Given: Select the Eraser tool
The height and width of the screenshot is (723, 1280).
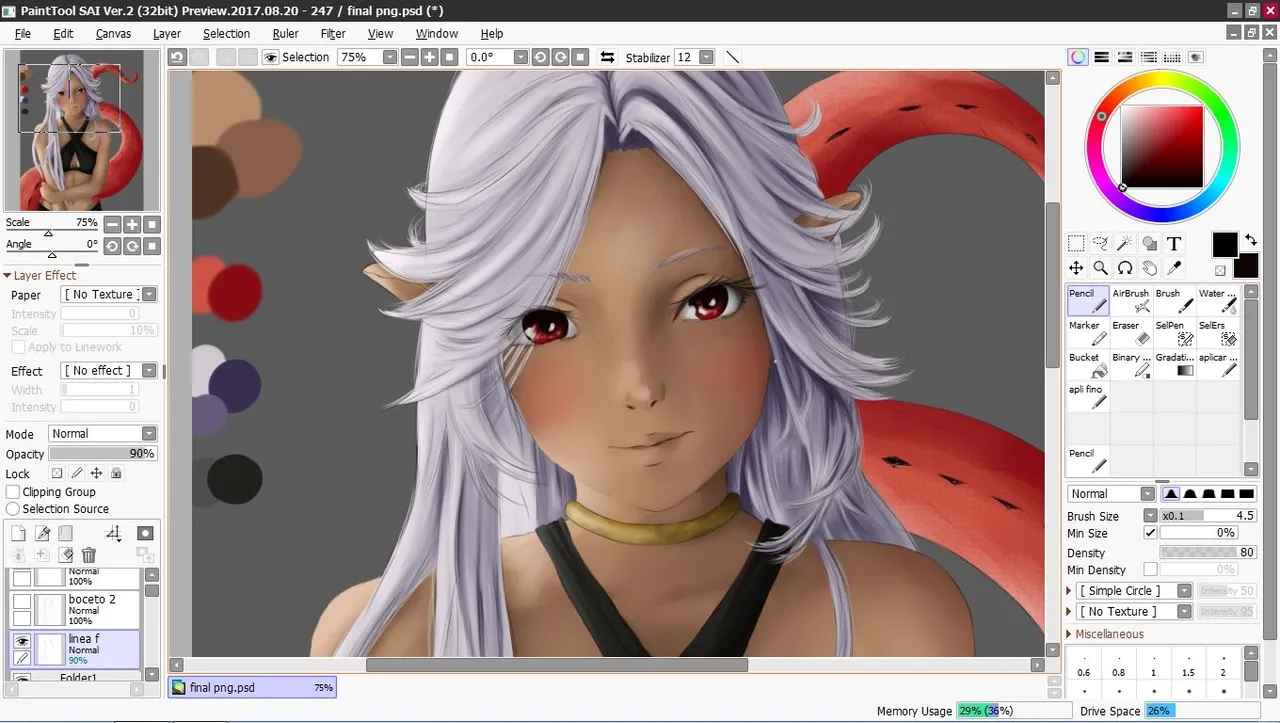Looking at the screenshot, I should 1131,333.
